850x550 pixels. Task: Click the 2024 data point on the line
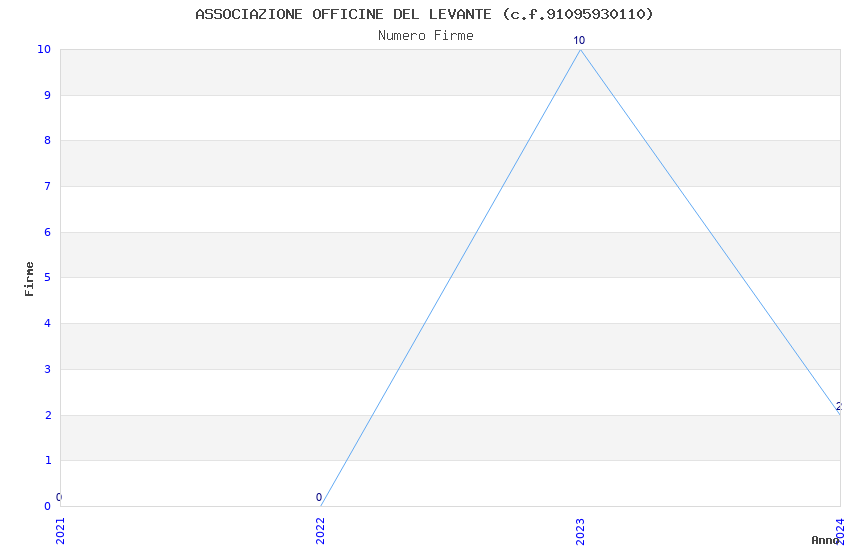(840, 415)
